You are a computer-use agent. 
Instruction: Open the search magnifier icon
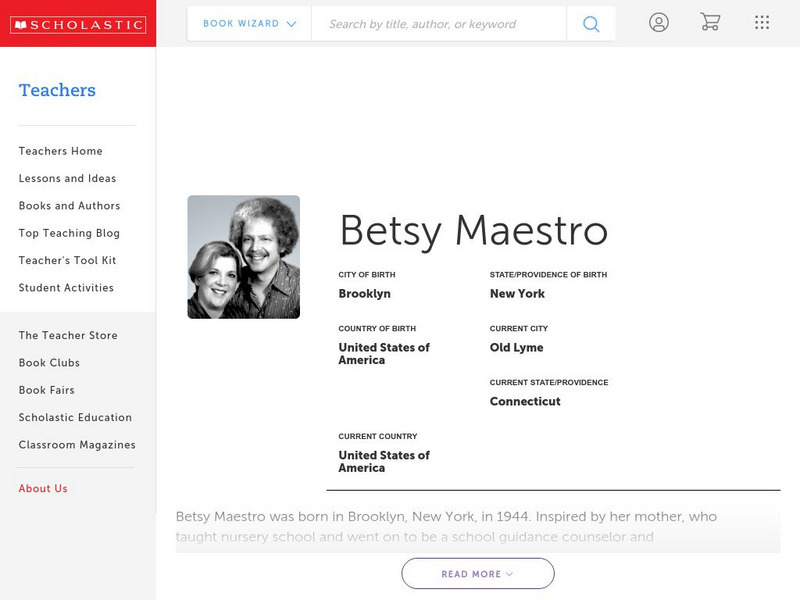pyautogui.click(x=590, y=22)
